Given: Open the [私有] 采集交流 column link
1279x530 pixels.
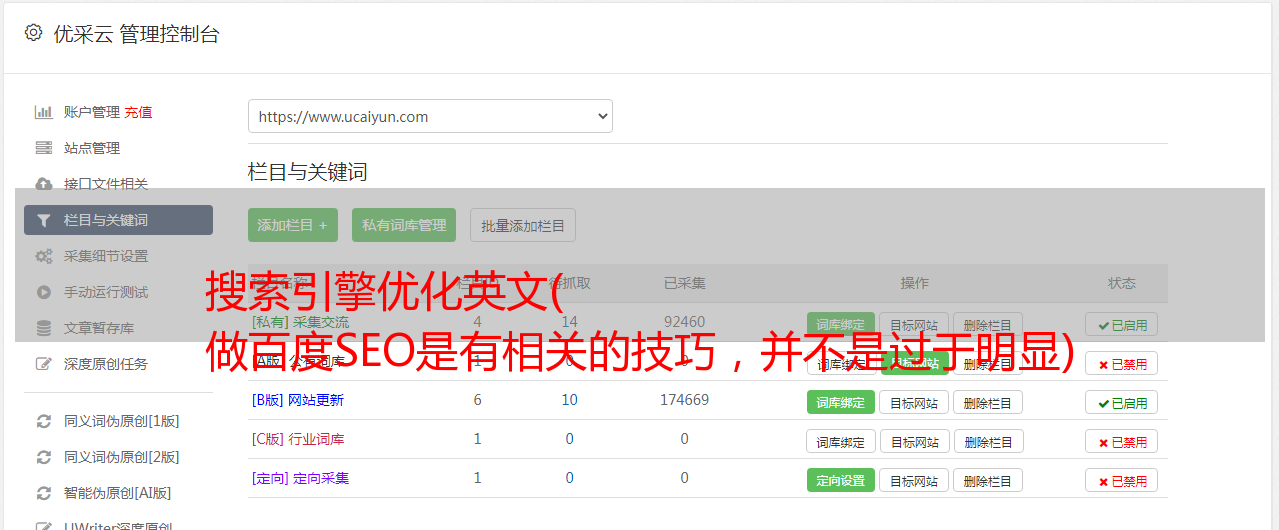Looking at the screenshot, I should (x=300, y=322).
